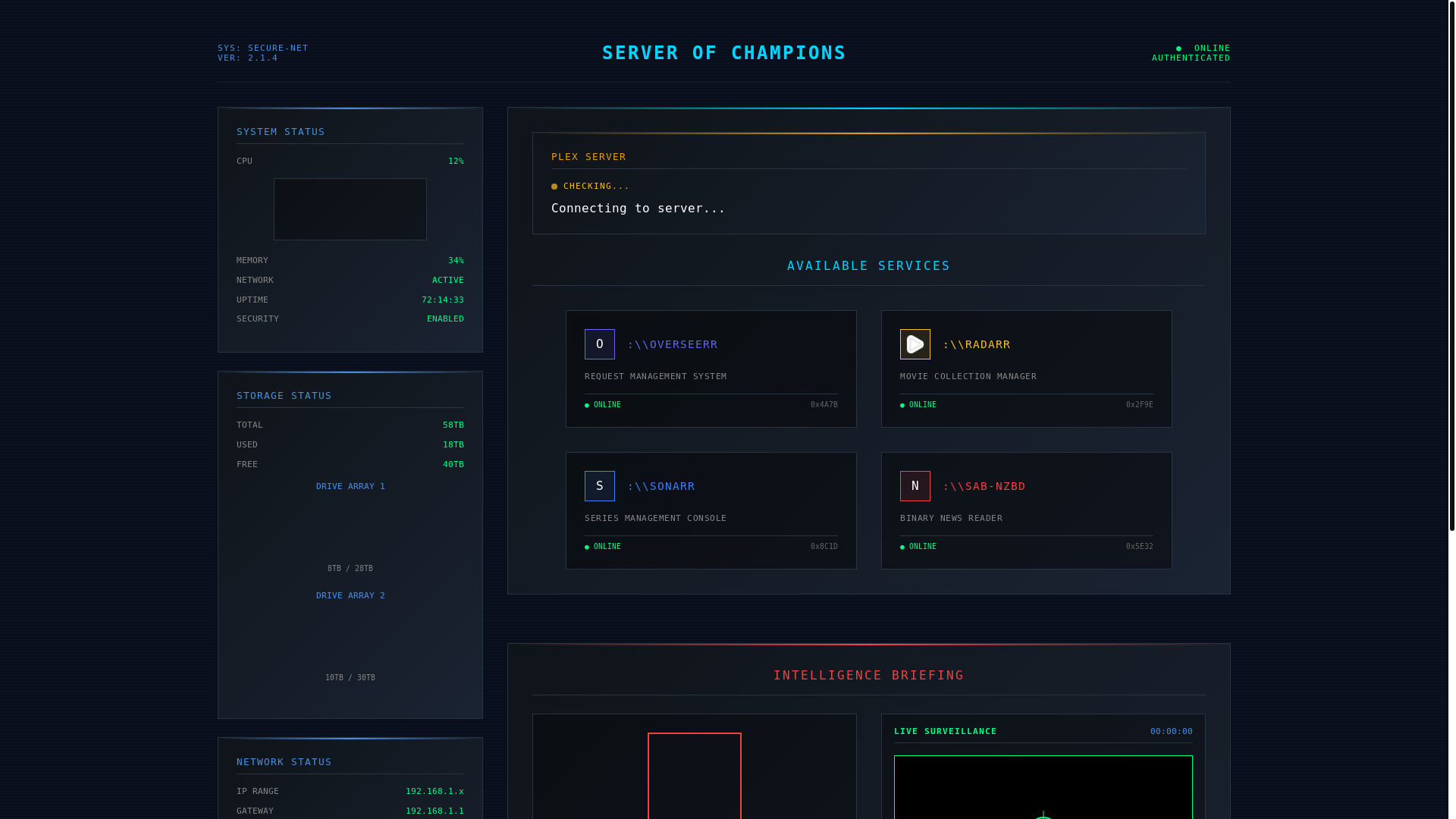Click the NETWORK STATUS panel heading
The image size is (1456, 819).
(284, 762)
